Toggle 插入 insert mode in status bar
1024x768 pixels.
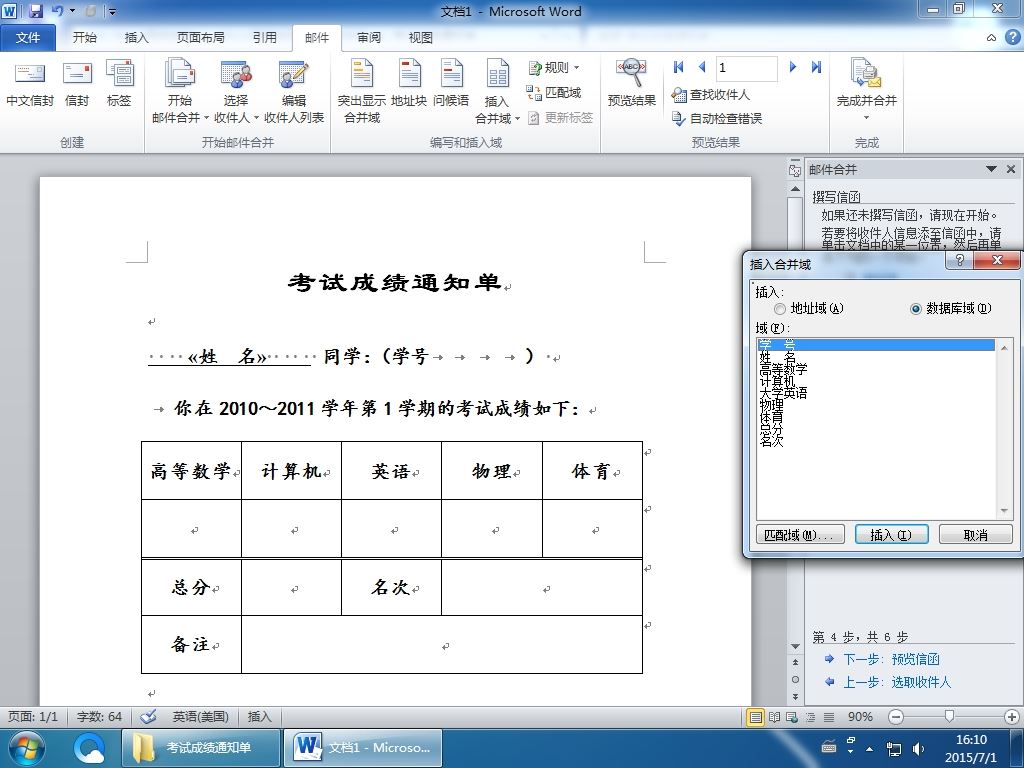tap(259, 716)
